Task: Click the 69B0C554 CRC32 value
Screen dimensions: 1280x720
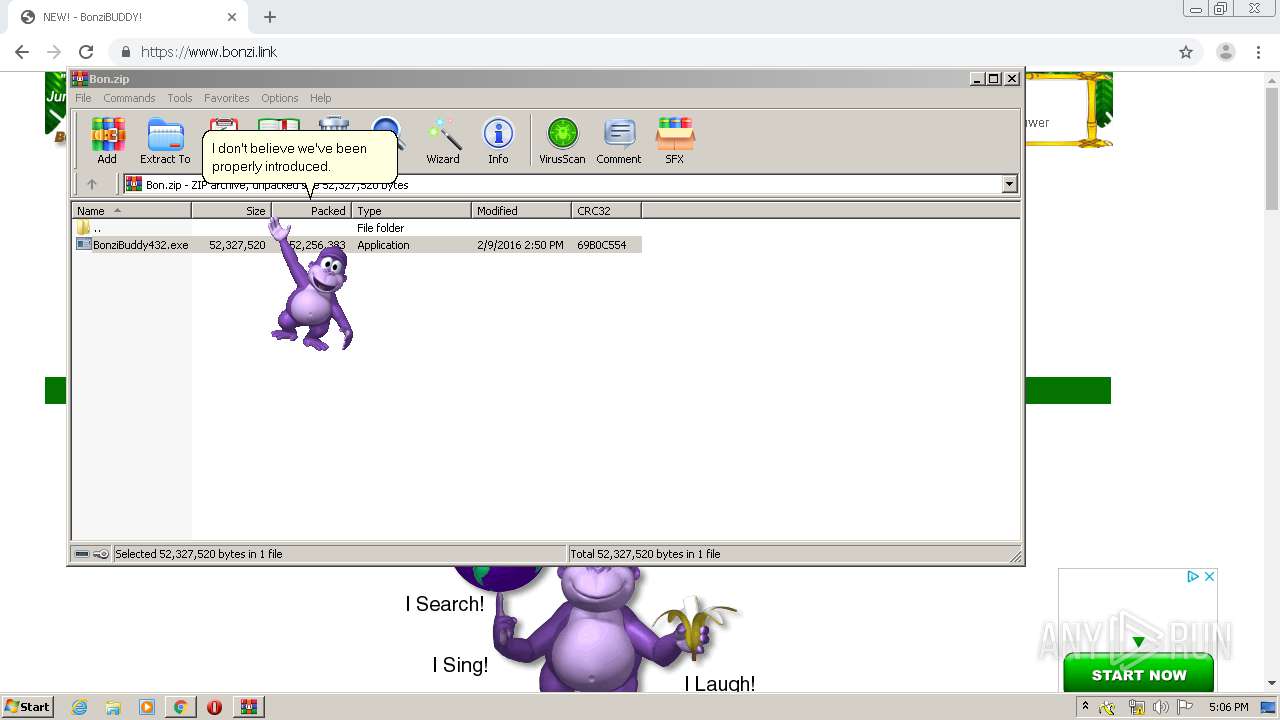Action: pyautogui.click(x=601, y=245)
